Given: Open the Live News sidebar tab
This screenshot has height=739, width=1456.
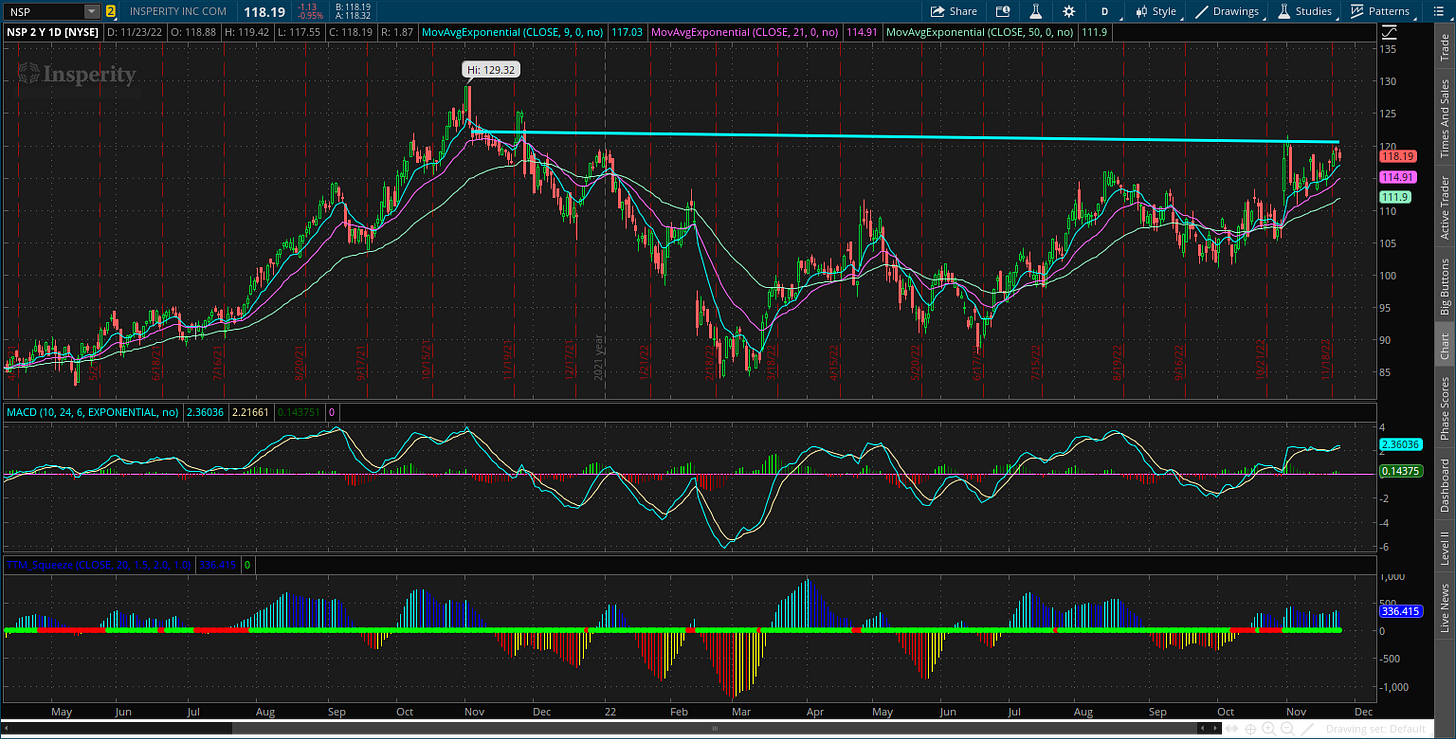Looking at the screenshot, I should click(1445, 608).
